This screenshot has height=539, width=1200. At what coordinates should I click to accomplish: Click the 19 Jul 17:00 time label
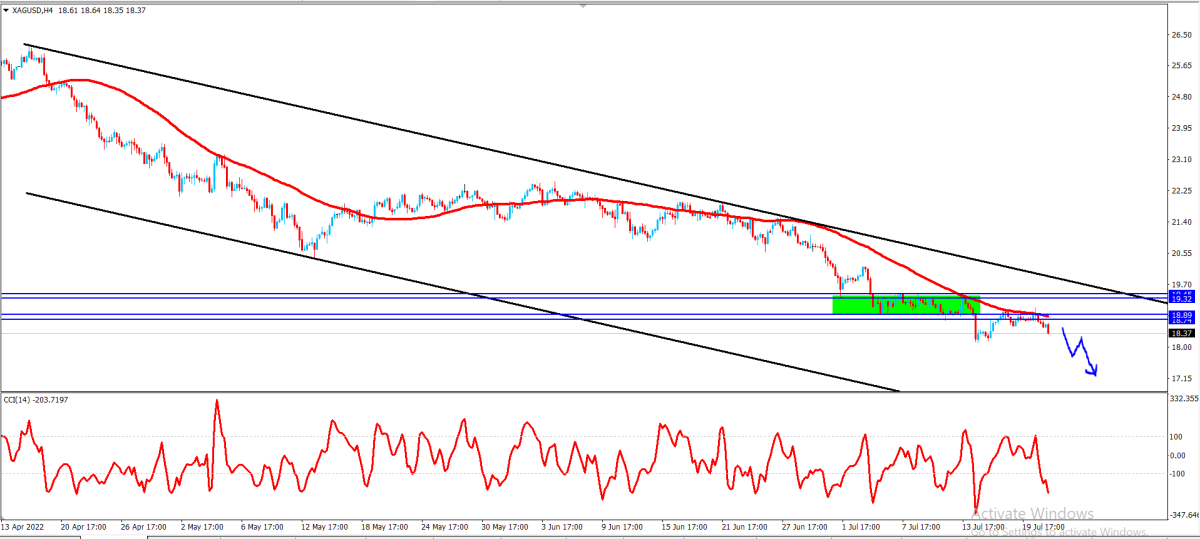point(1041,526)
